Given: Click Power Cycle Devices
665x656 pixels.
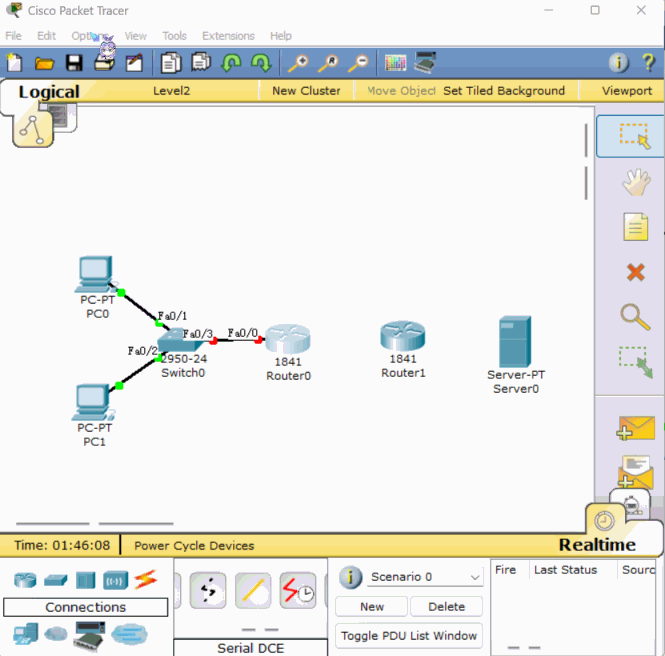Looking at the screenshot, I should click(194, 546).
